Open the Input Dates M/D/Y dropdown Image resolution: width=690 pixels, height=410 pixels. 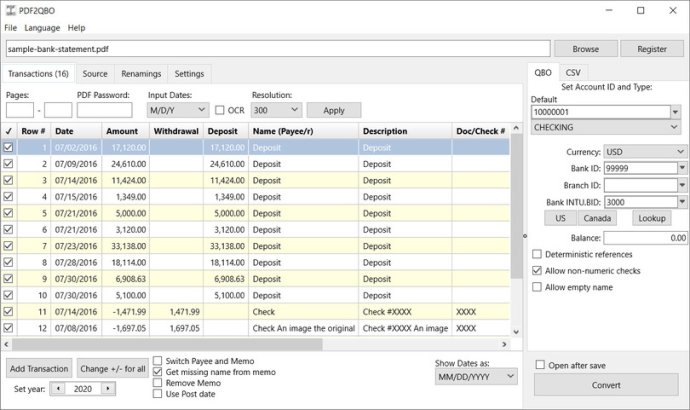pos(178,110)
